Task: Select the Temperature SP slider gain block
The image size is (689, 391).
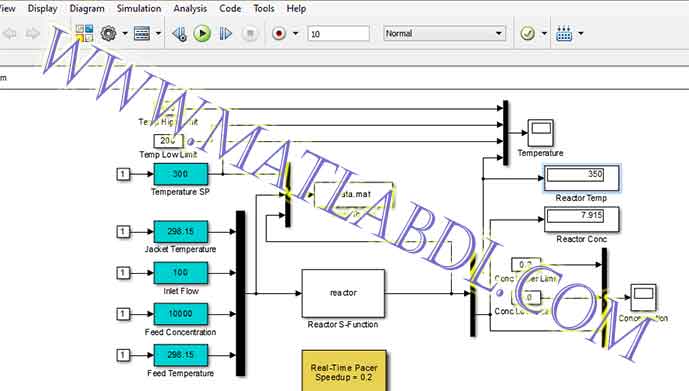Action: pos(181,174)
